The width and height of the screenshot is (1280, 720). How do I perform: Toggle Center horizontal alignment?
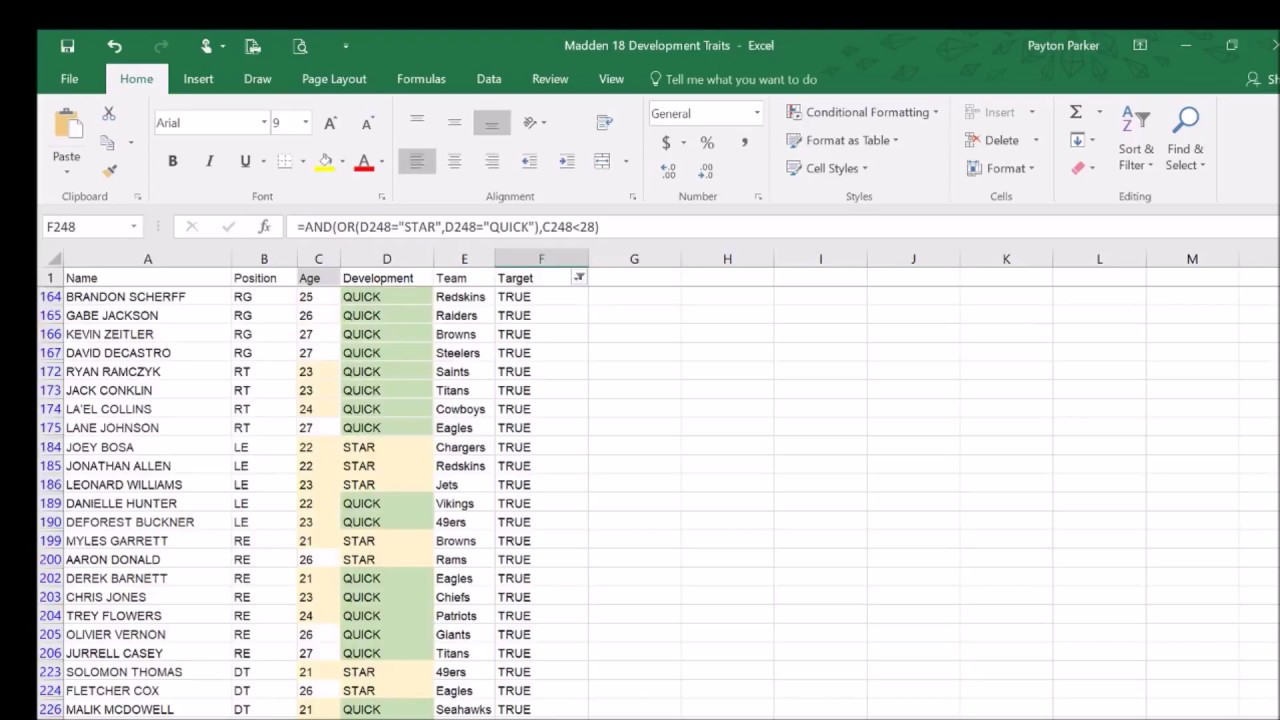click(x=454, y=161)
